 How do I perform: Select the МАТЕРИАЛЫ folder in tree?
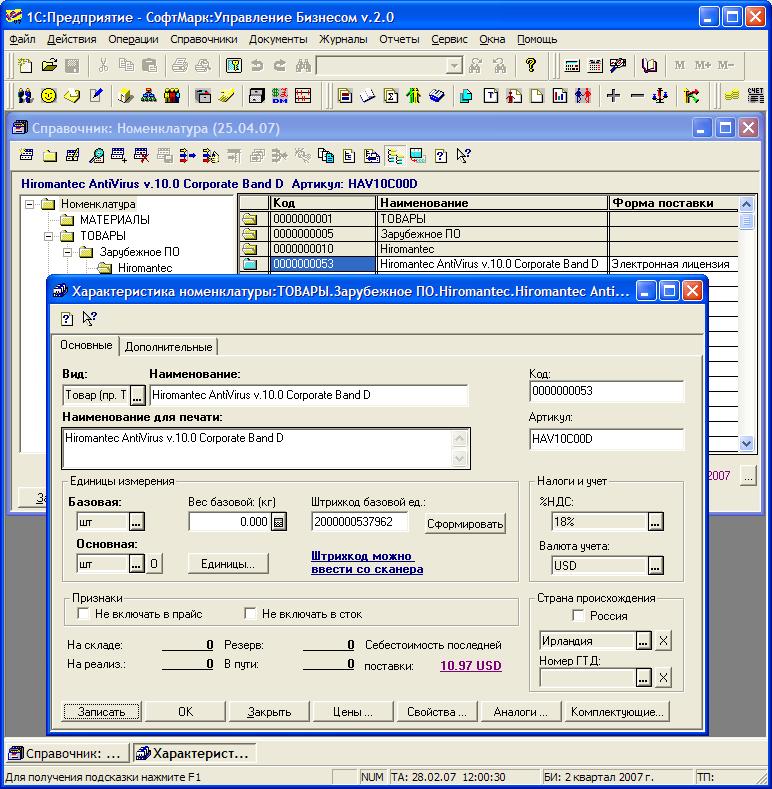coord(114,220)
